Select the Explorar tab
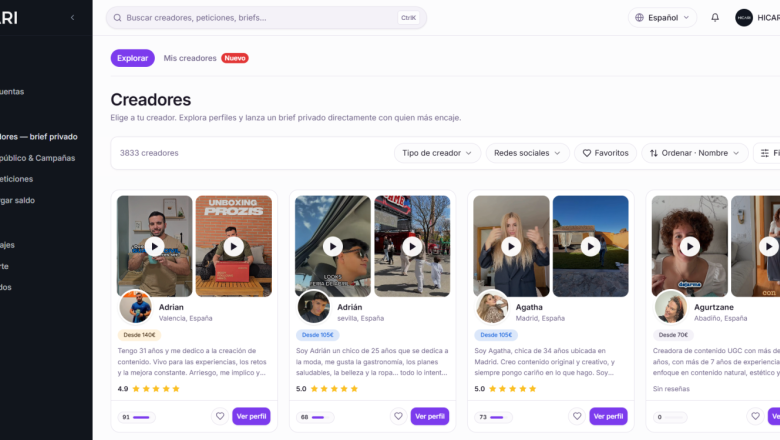Image resolution: width=780 pixels, height=440 pixels. (x=132, y=58)
